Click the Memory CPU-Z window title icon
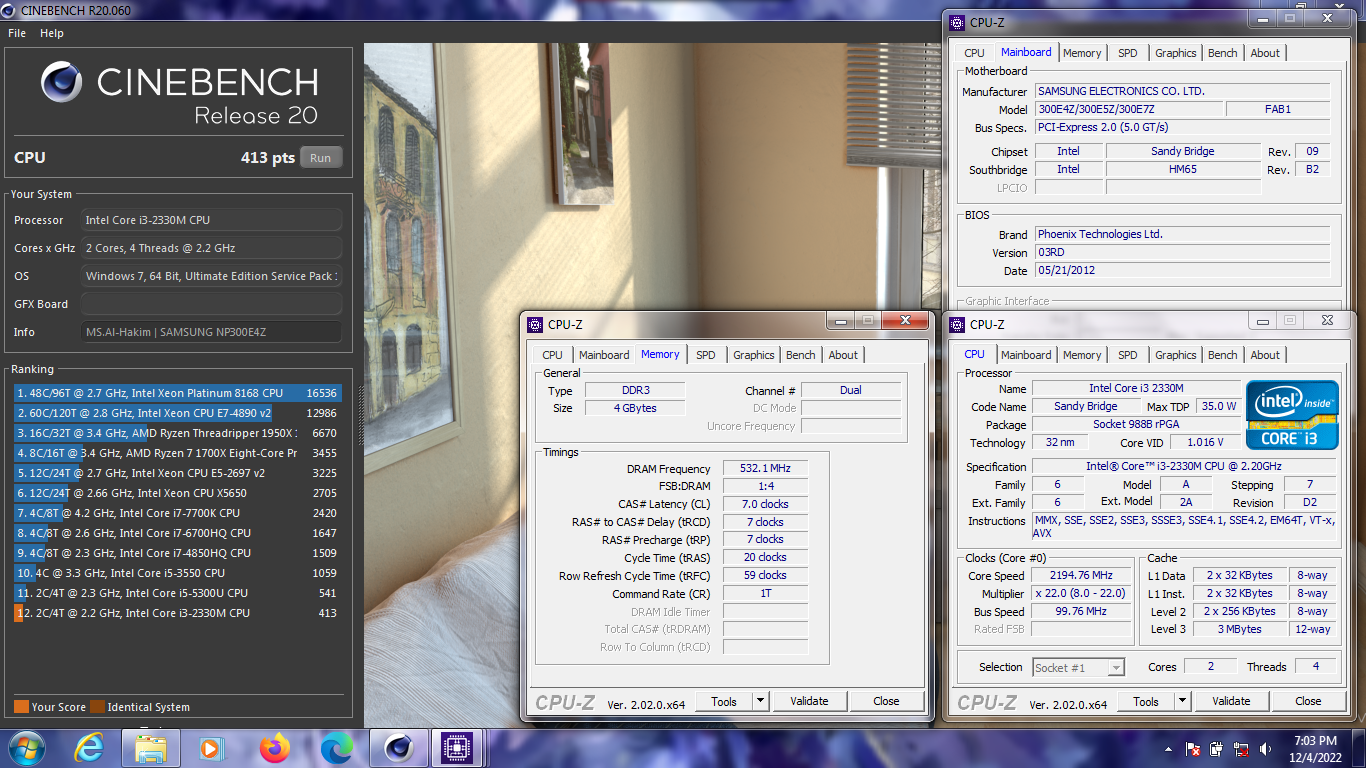Image resolution: width=1366 pixels, height=768 pixels. (x=535, y=324)
